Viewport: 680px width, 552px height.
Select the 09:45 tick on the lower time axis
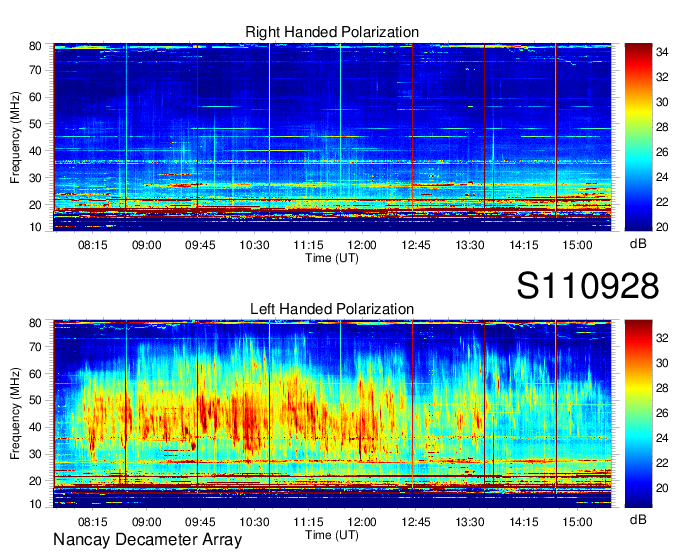point(200,522)
